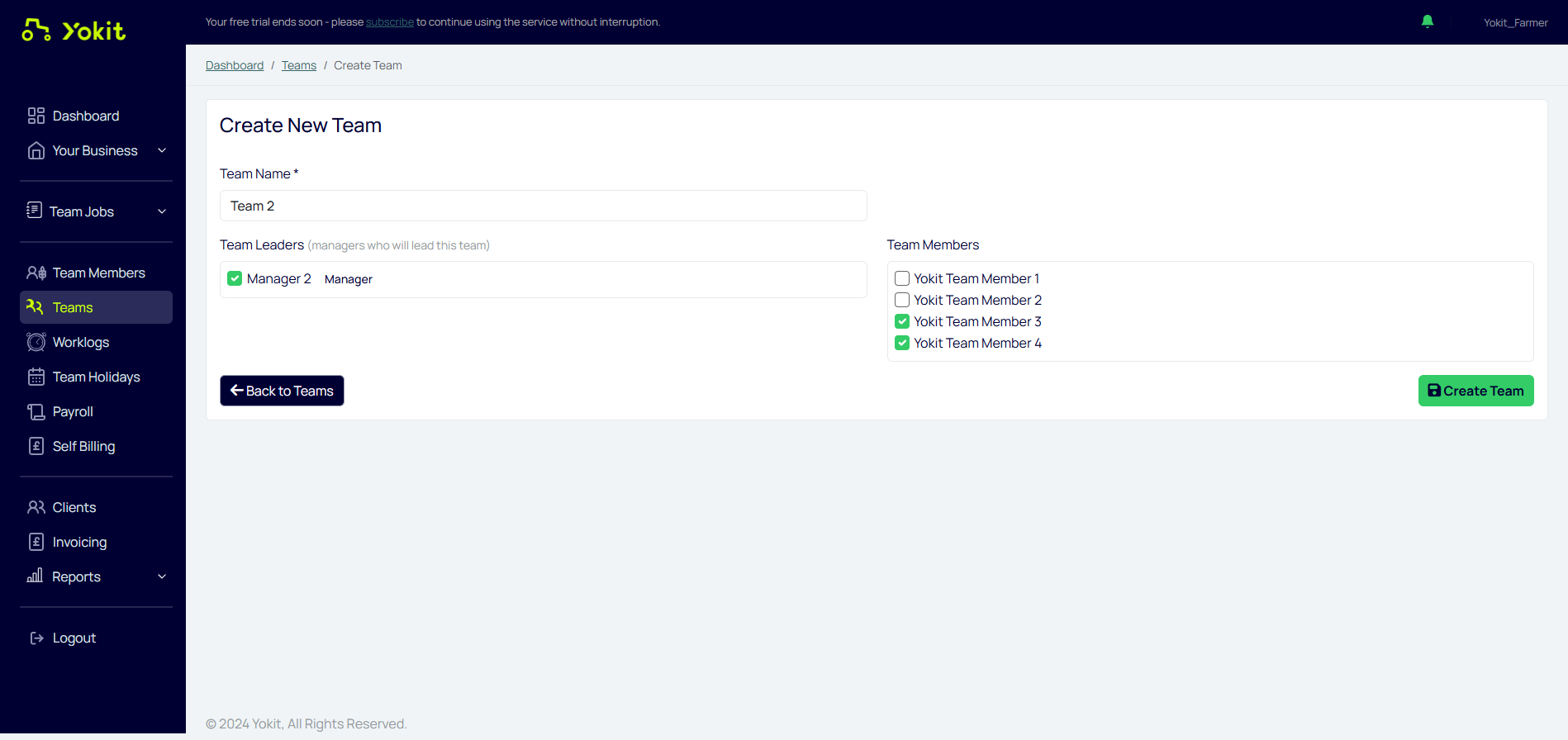Open Clients in sidebar
The height and width of the screenshot is (740, 1568).
point(96,507)
